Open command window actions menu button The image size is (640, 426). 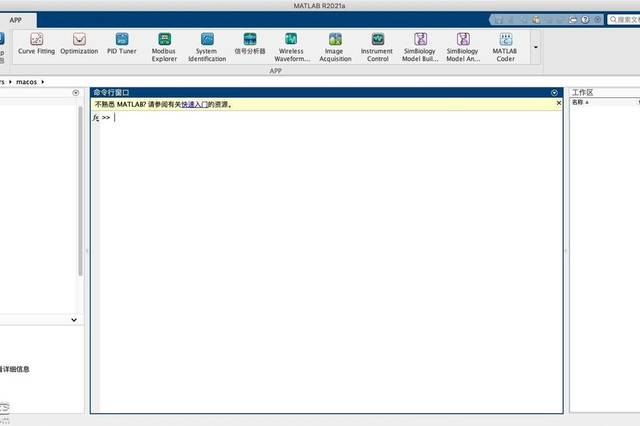(554, 93)
